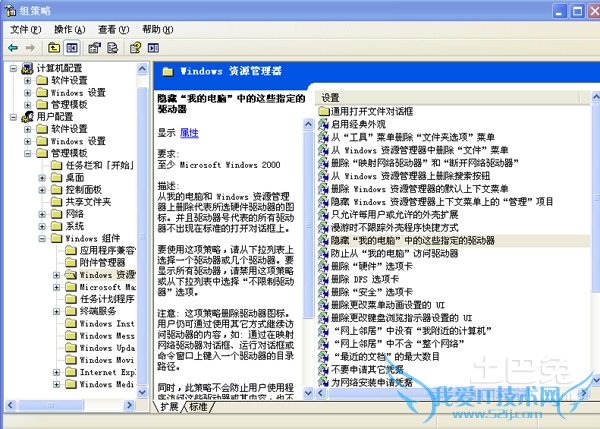Image resolution: width=600 pixels, height=429 pixels.
Task: Click the folder icon beside 共享文件夹
Action: pyautogui.click(x=57, y=202)
